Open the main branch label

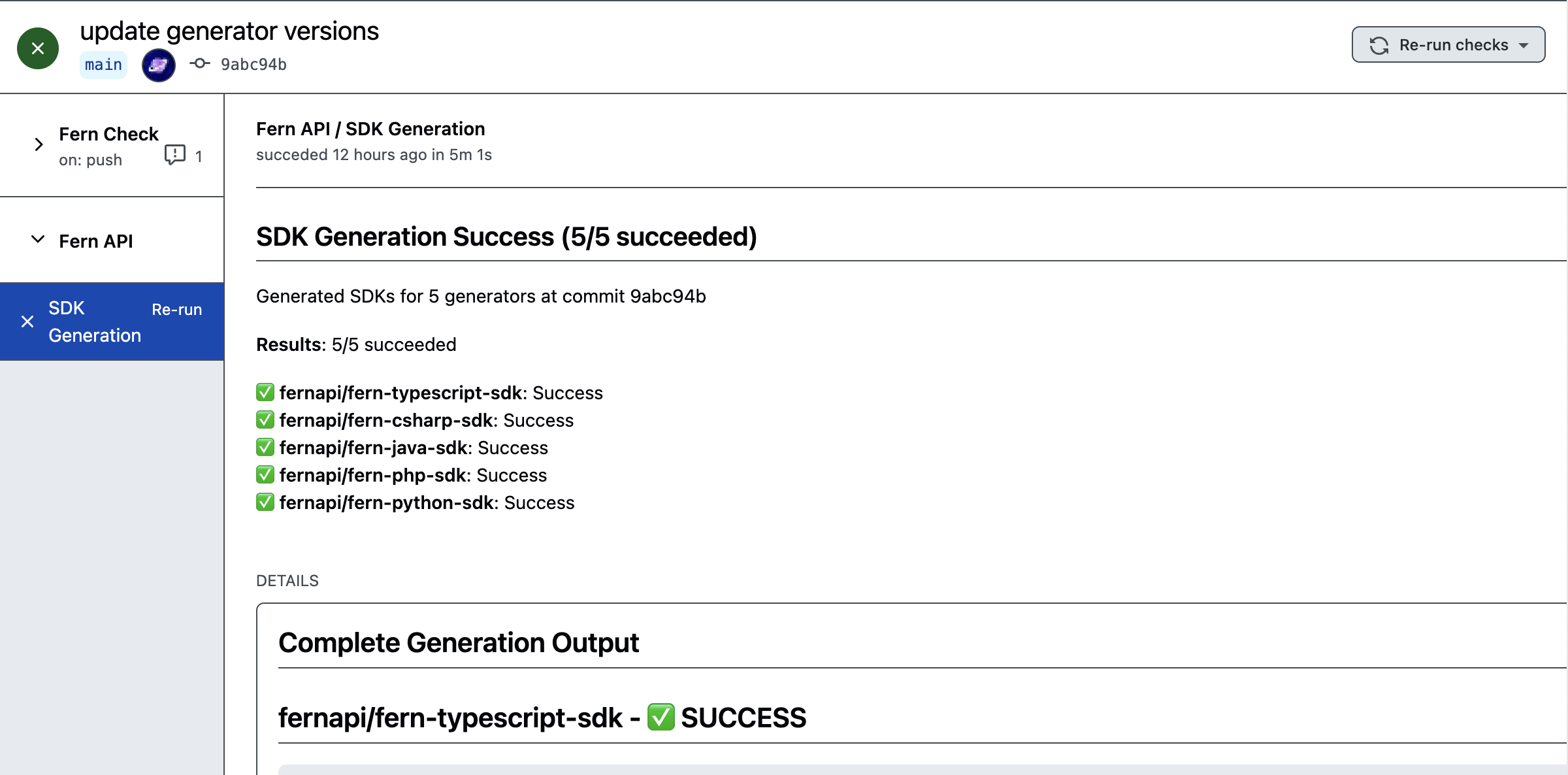click(103, 64)
